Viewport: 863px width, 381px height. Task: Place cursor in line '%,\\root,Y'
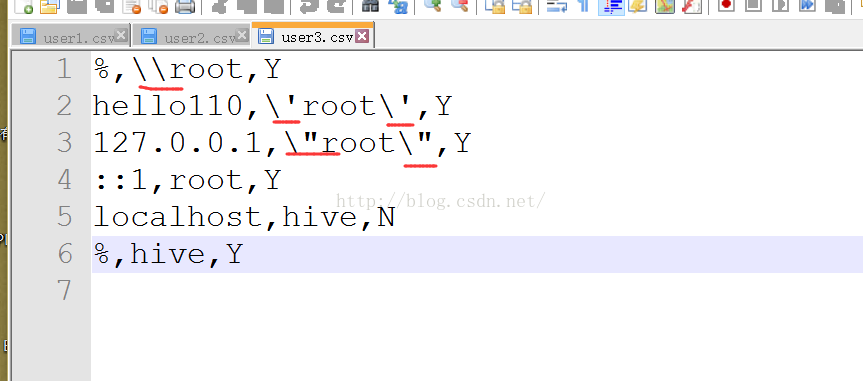[187, 70]
